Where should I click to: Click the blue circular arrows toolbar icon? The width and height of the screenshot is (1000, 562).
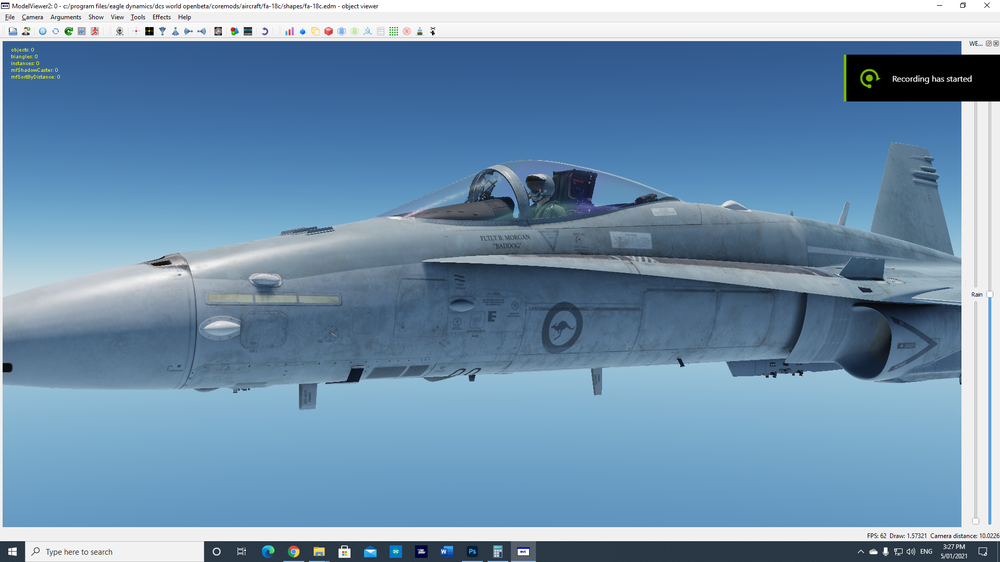click(55, 31)
